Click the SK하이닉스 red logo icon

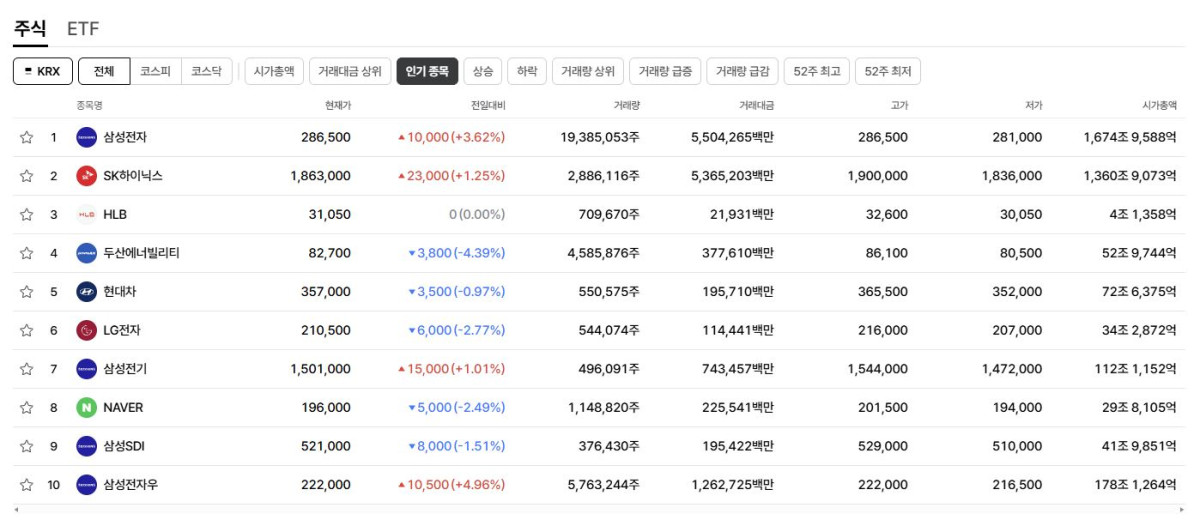(86, 176)
